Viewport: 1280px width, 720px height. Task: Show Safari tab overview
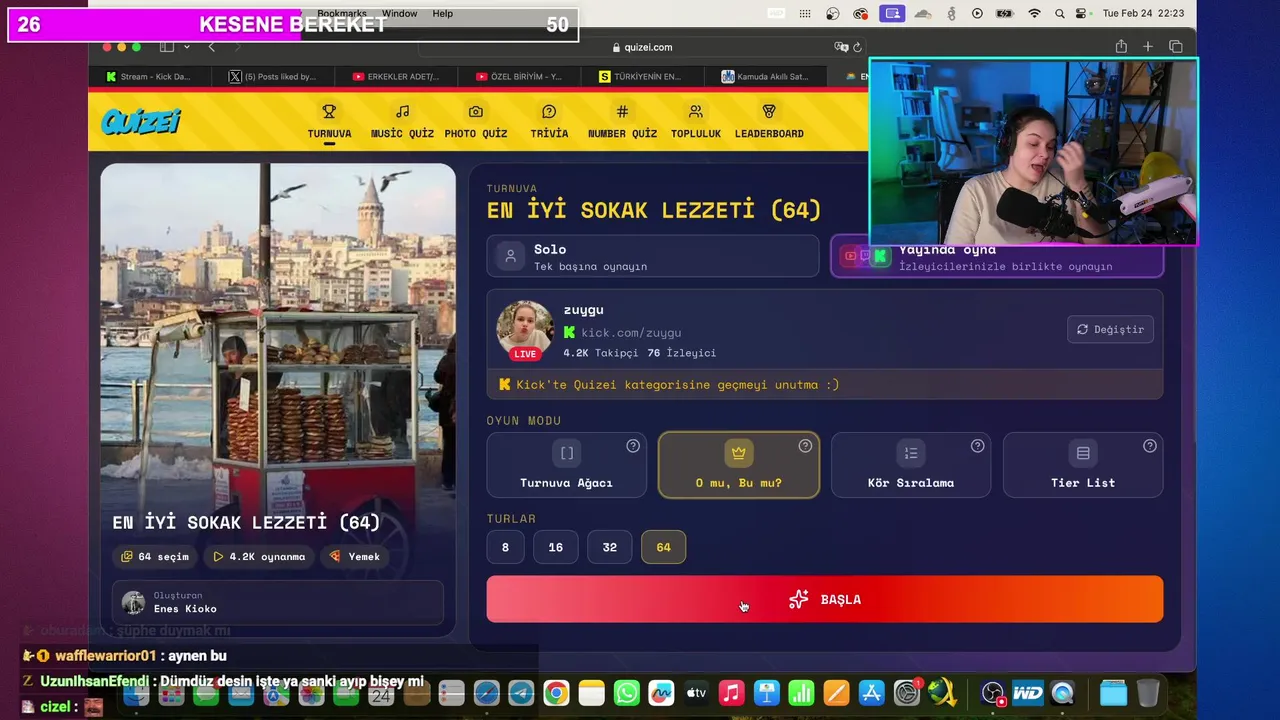(x=1176, y=46)
